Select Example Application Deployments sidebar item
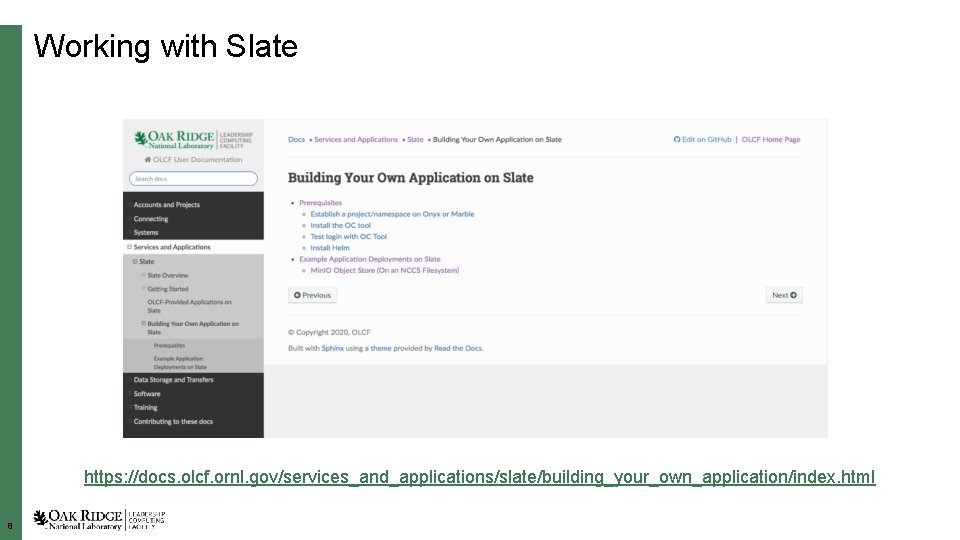 pos(180,362)
